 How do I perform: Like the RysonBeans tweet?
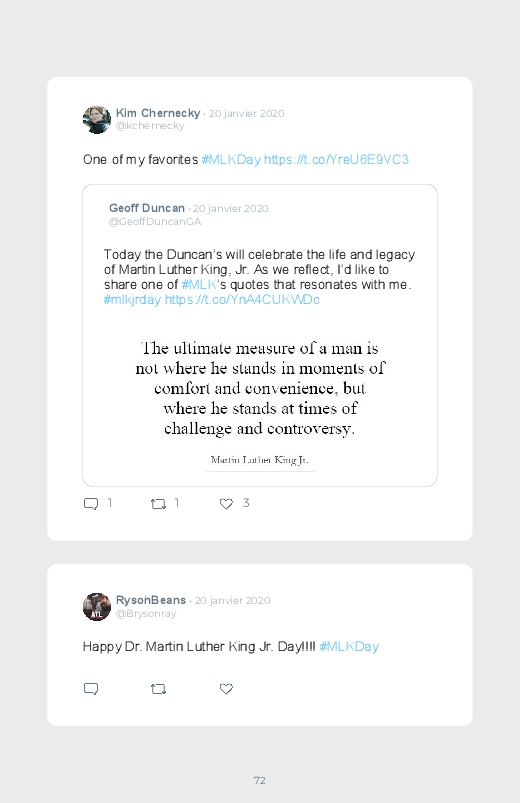[226, 689]
